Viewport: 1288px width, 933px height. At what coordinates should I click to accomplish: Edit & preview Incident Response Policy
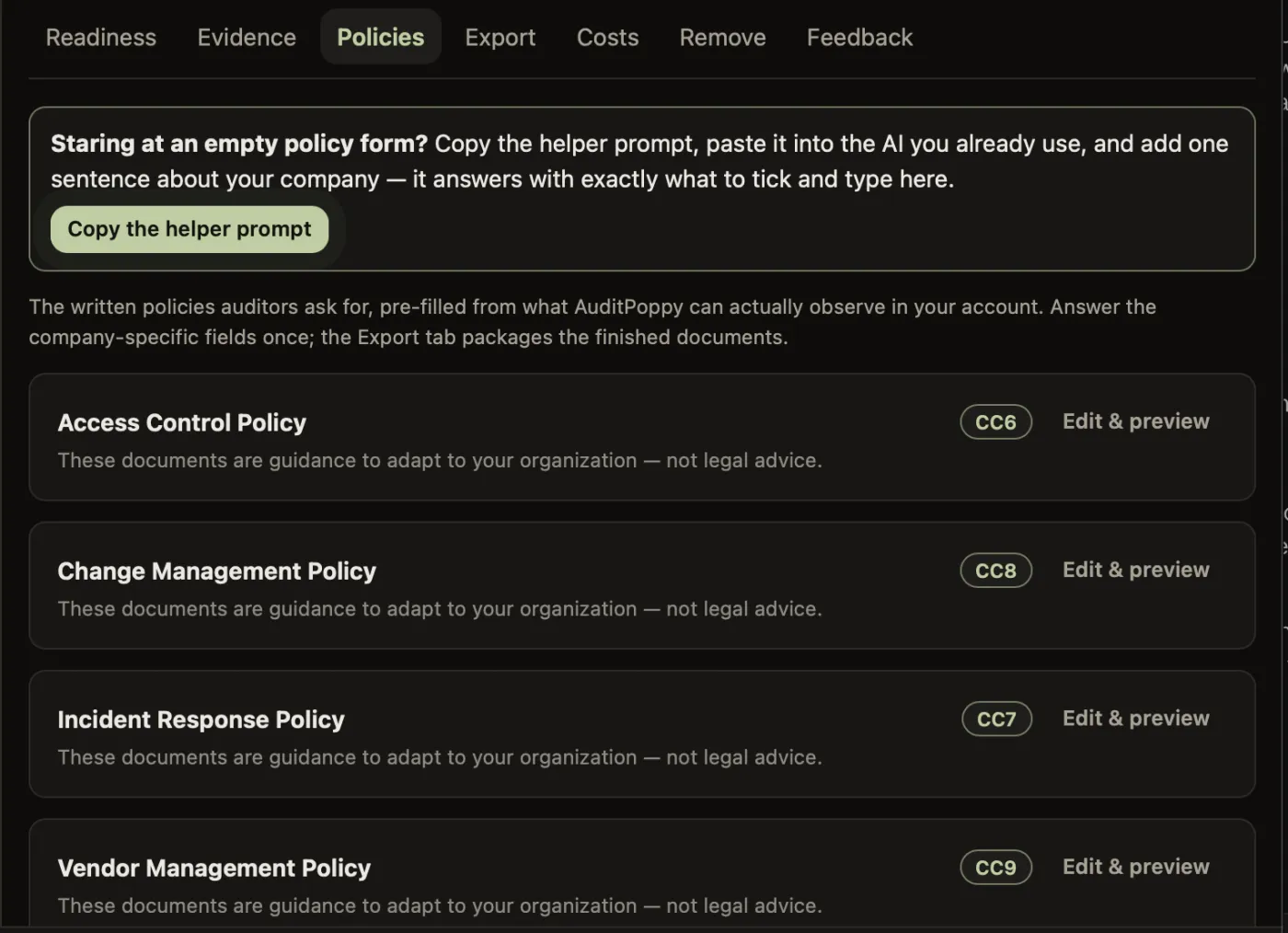coord(1135,718)
